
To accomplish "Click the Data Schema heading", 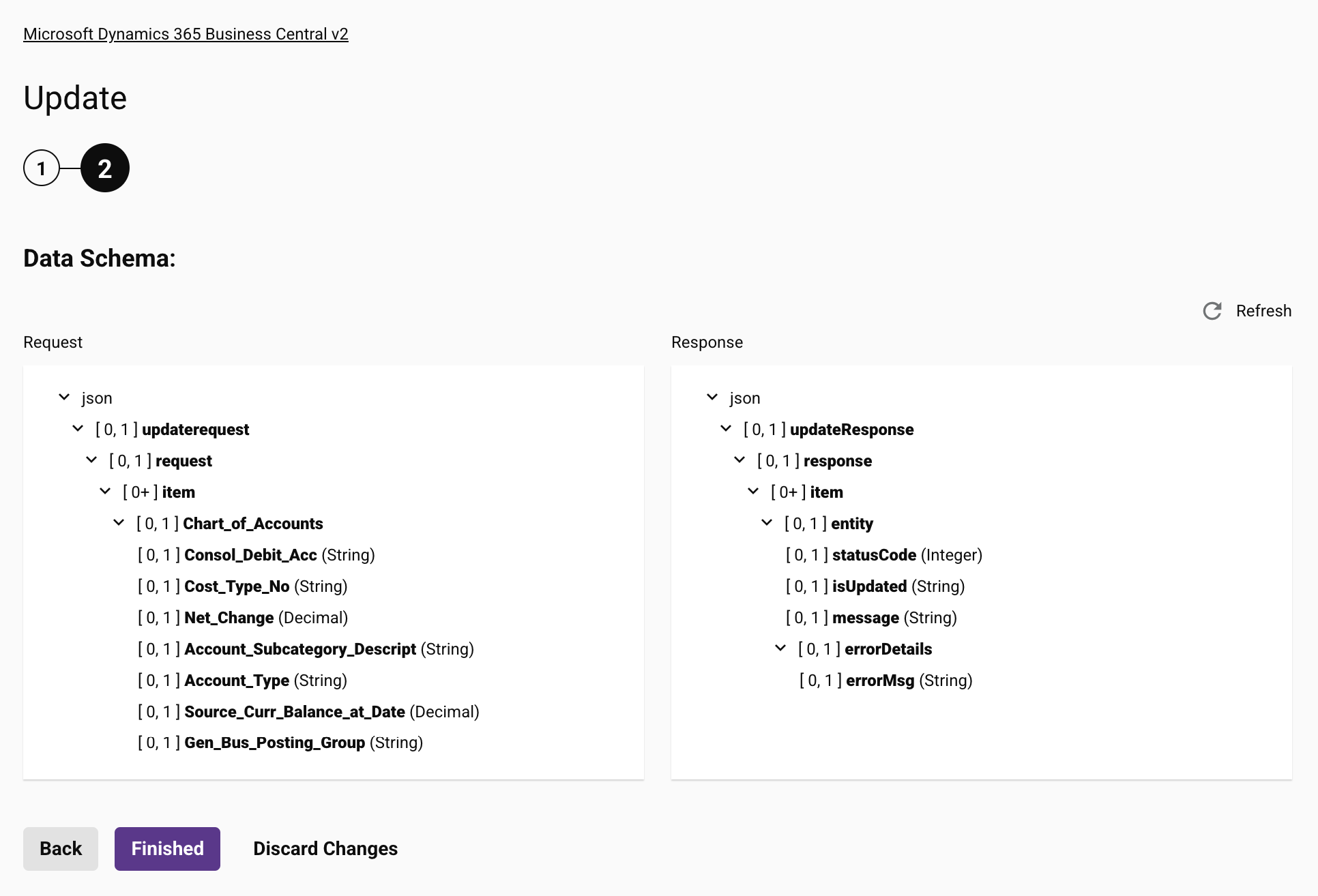I will point(100,258).
